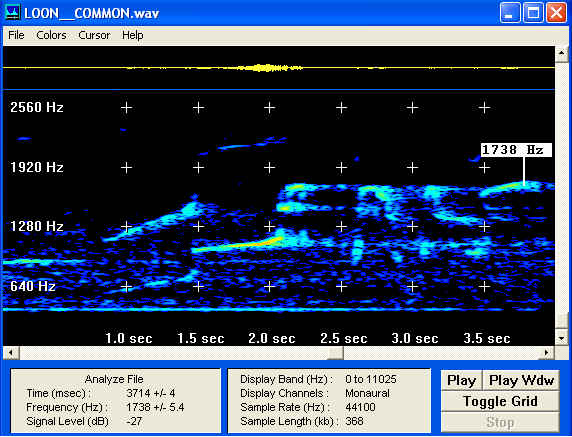Open the Colors menu
The width and height of the screenshot is (572, 437).
(x=51, y=35)
